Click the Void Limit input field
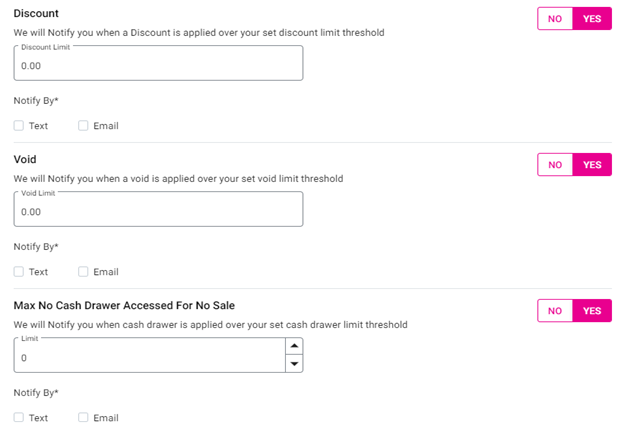617x427 pixels. pyautogui.click(x=158, y=211)
